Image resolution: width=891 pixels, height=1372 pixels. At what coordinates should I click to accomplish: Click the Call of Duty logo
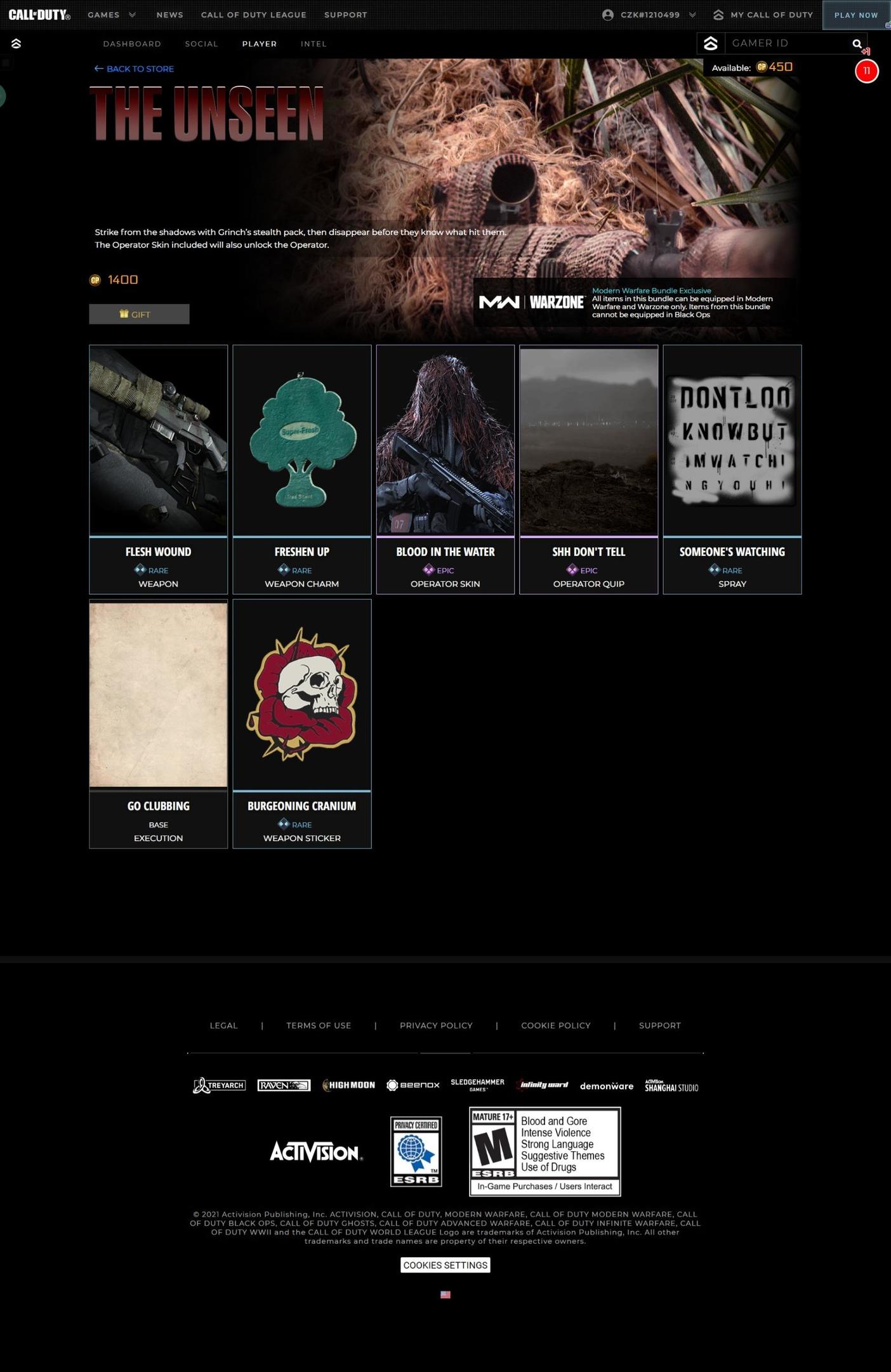tap(39, 15)
